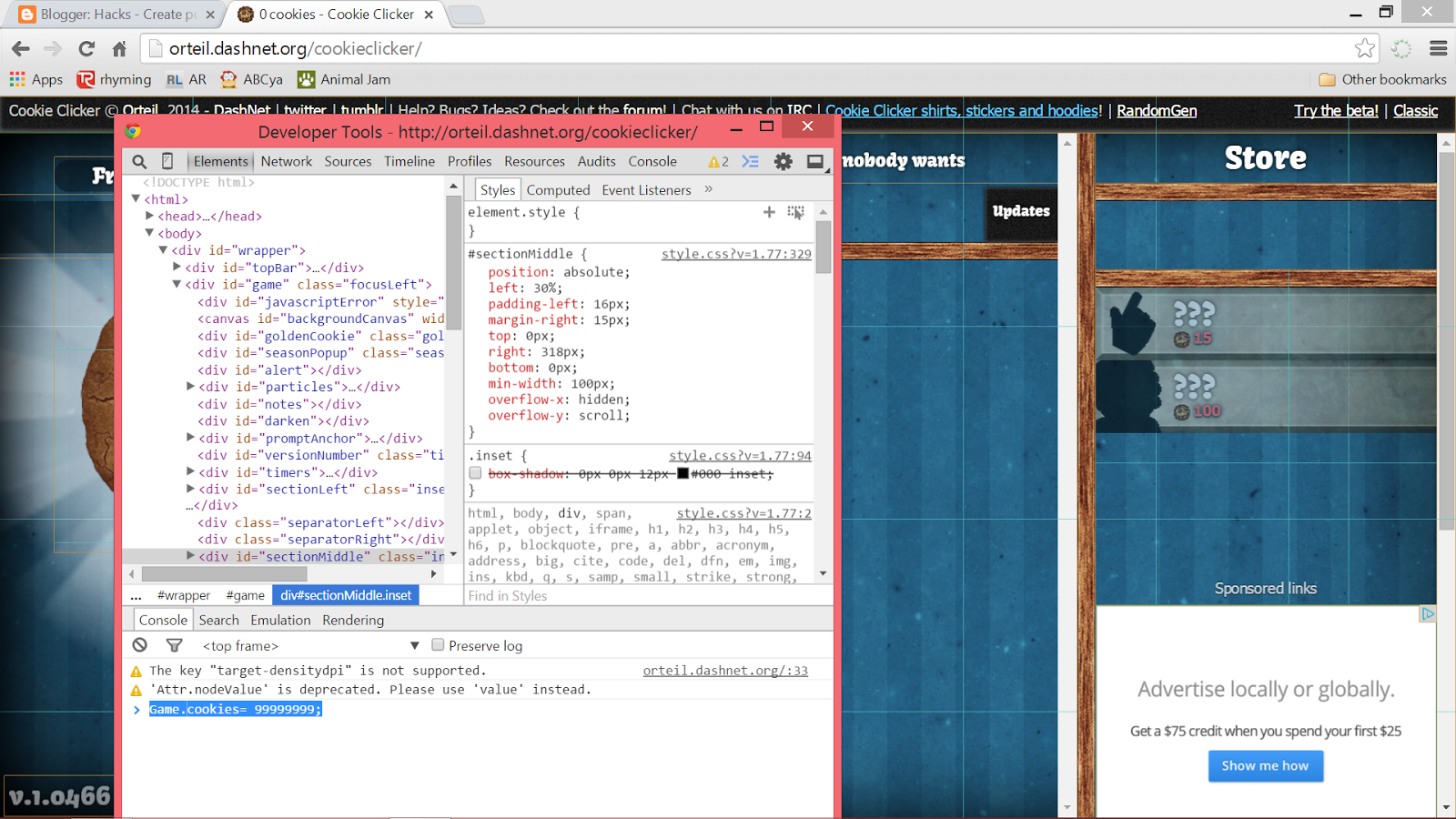This screenshot has width=1456, height=819.
Task: Show more Styles sidebar tabs chevron
Action: coord(708,189)
